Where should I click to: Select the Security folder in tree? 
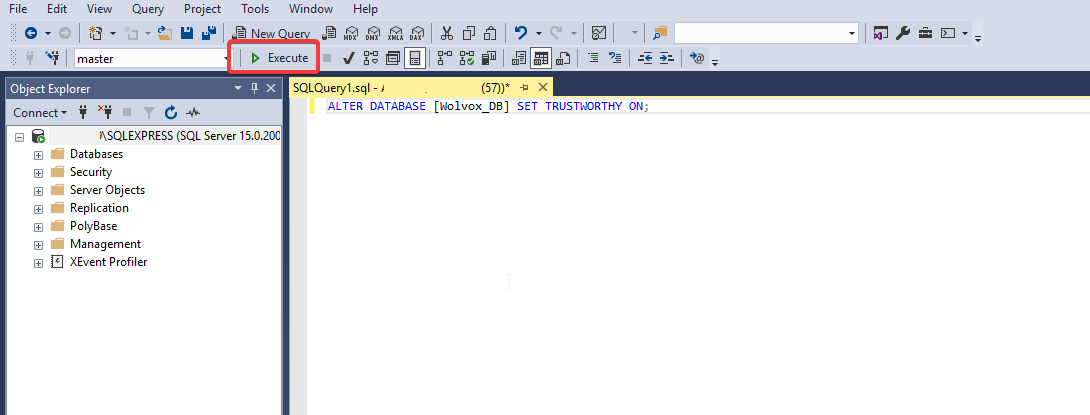point(90,172)
